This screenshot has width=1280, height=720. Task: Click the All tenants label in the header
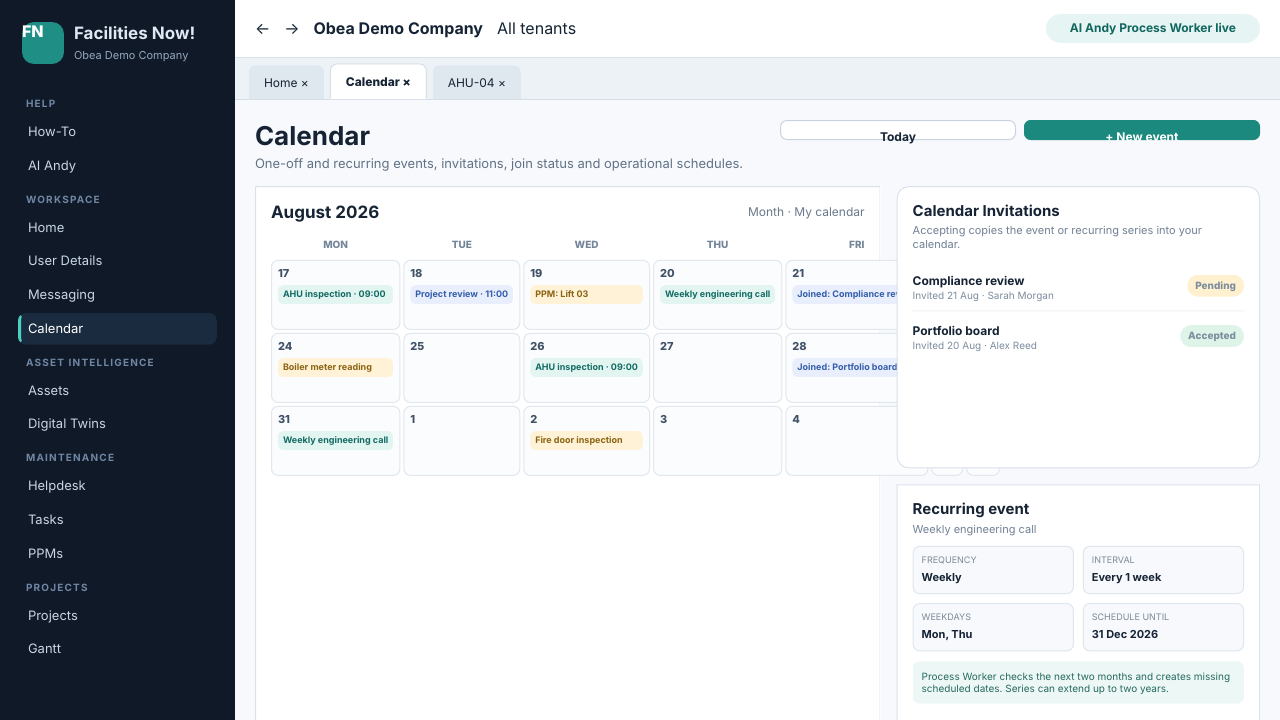536,29
